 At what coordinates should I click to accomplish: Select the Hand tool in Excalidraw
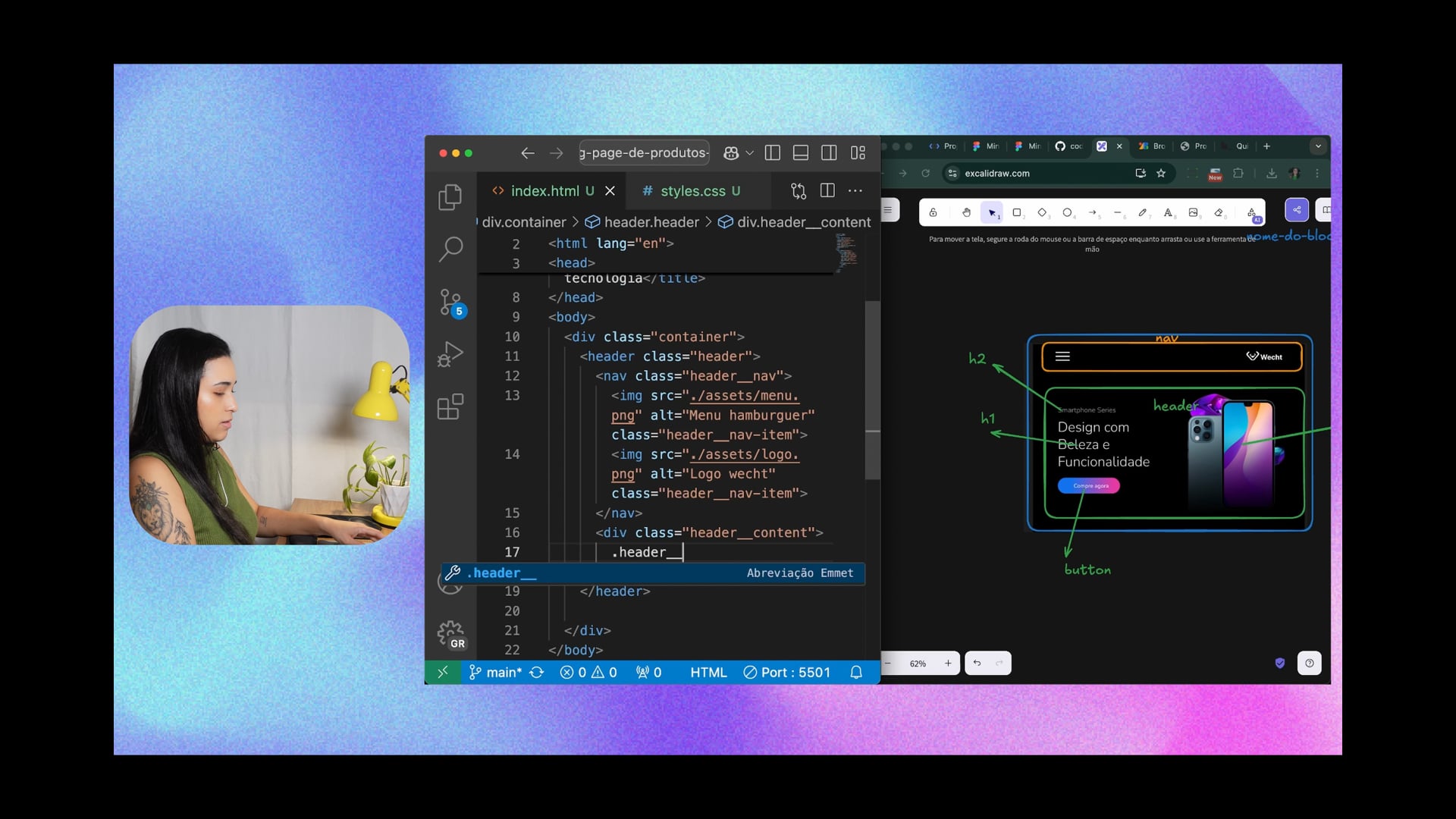966,212
